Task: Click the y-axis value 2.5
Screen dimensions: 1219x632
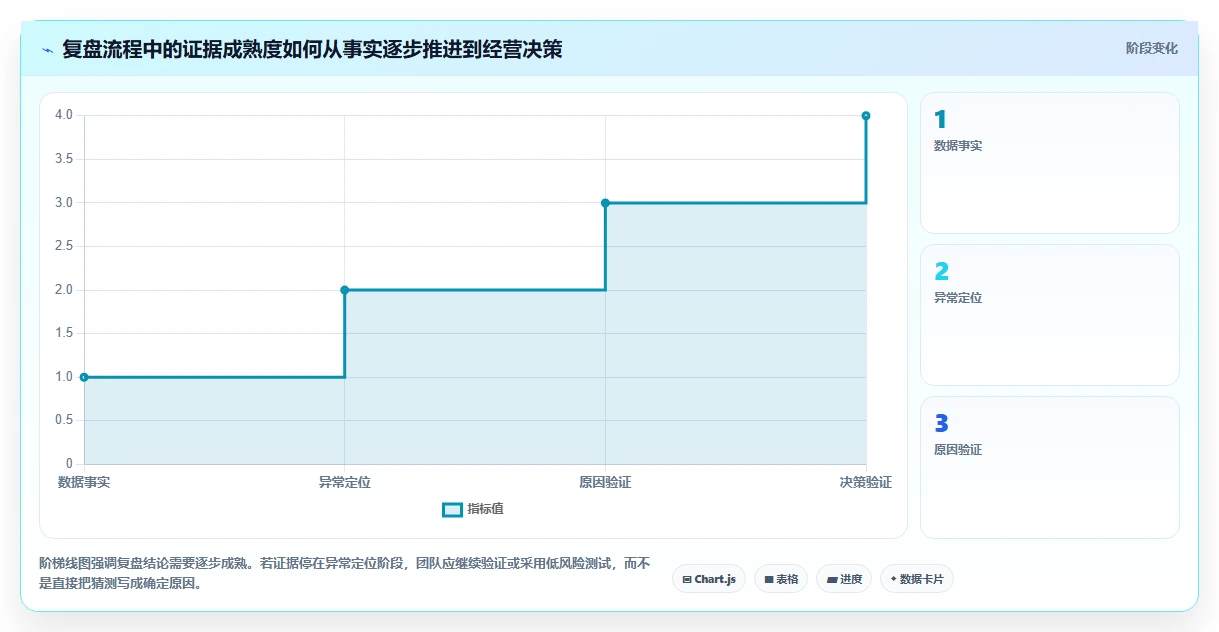Action: click(64, 246)
